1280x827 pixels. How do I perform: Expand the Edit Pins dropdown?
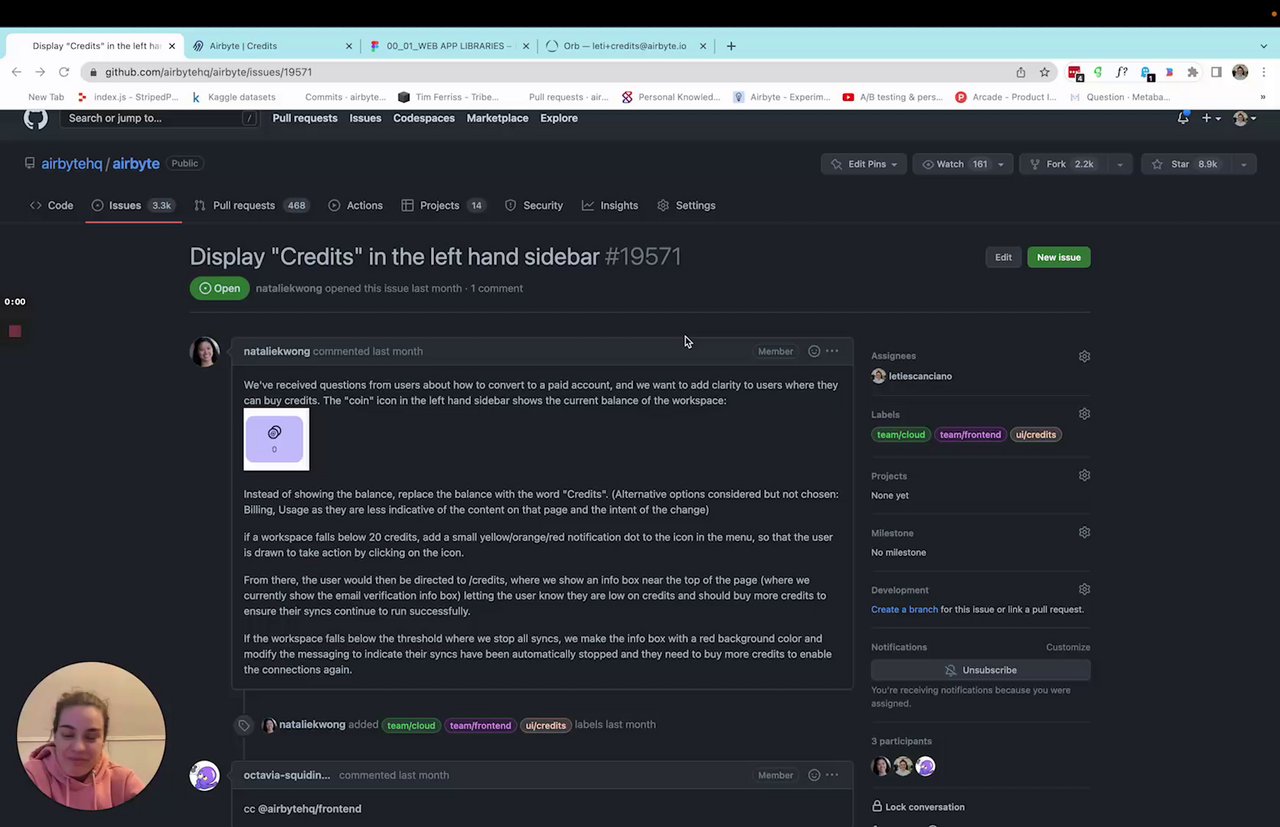(865, 164)
